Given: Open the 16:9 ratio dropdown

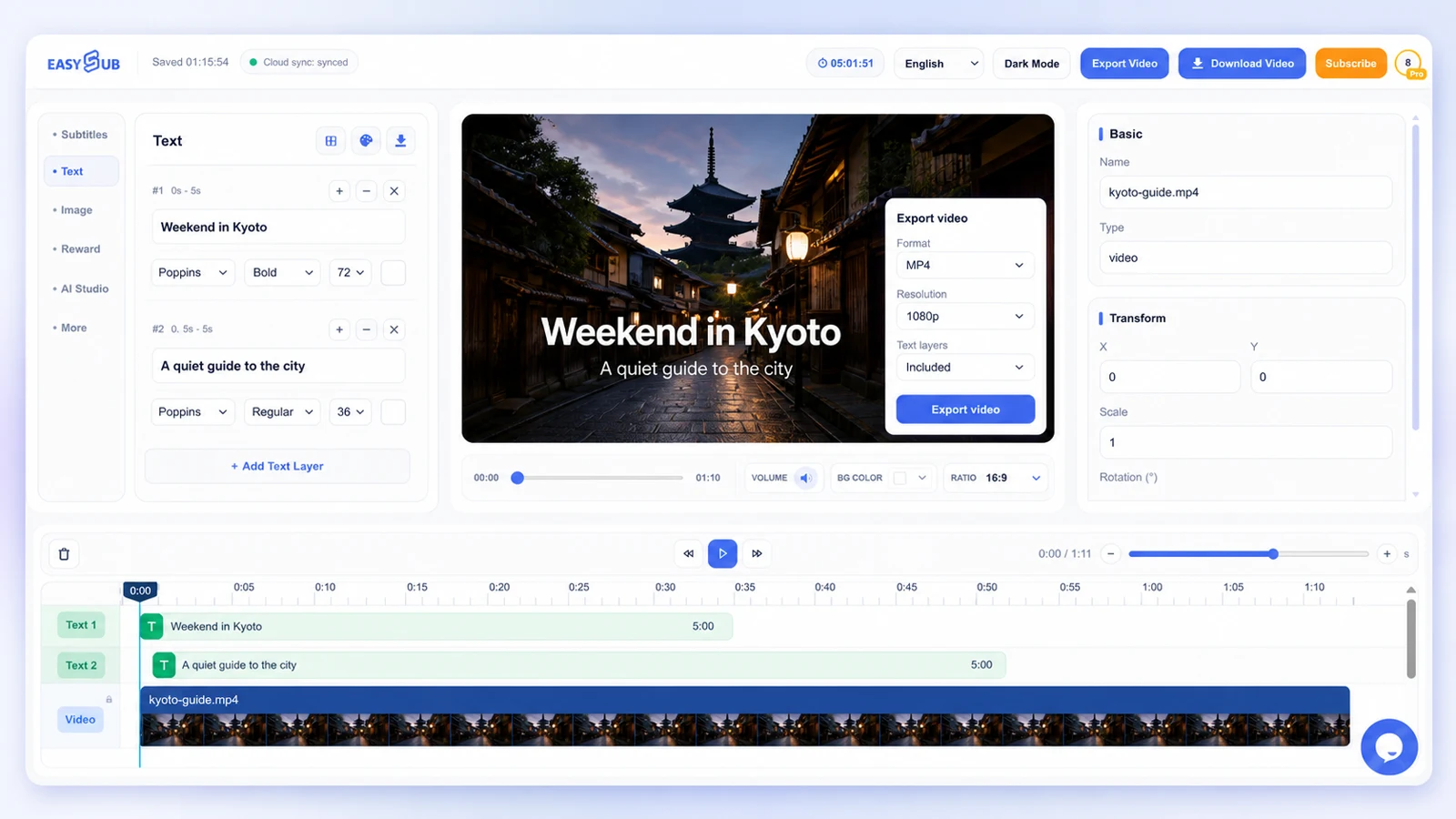Looking at the screenshot, I should (996, 478).
